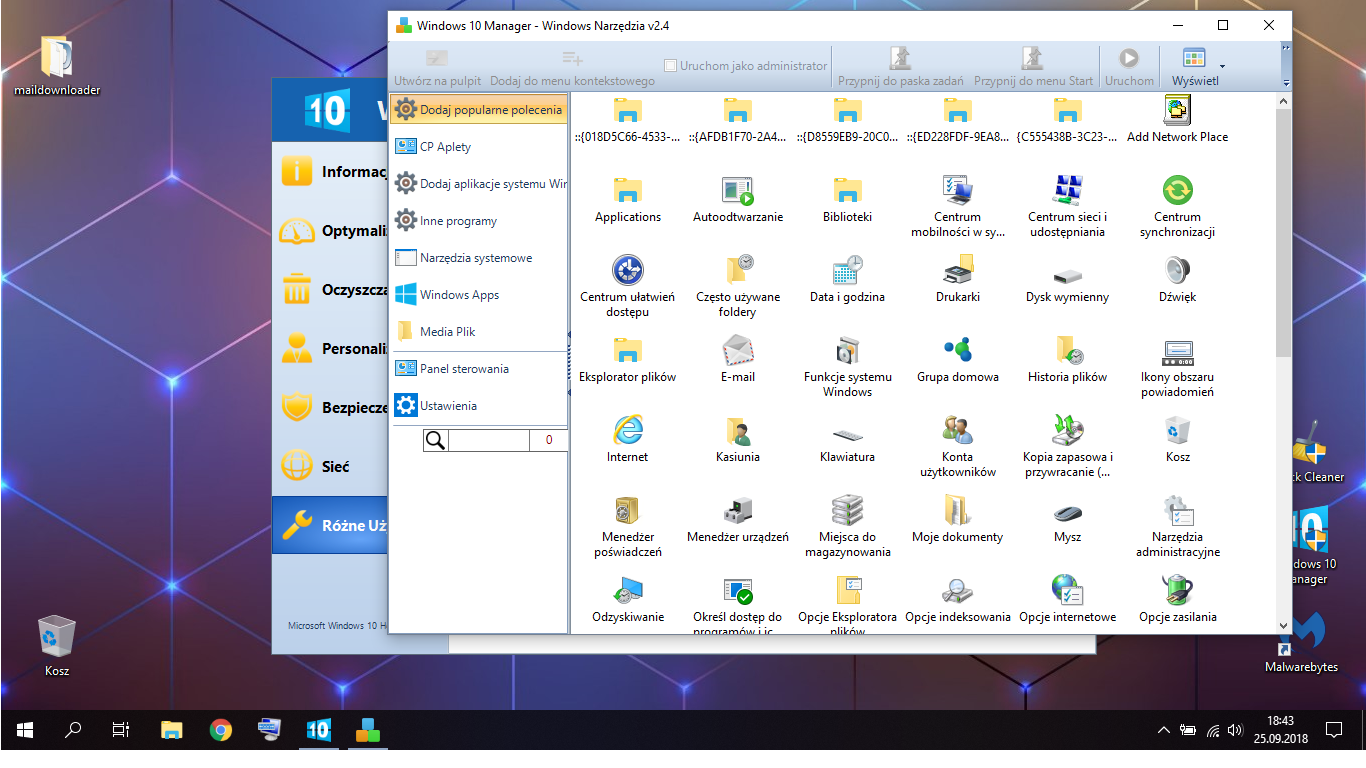
Task: Open Centrum ułatwień dostępu icon
Action: [628, 270]
